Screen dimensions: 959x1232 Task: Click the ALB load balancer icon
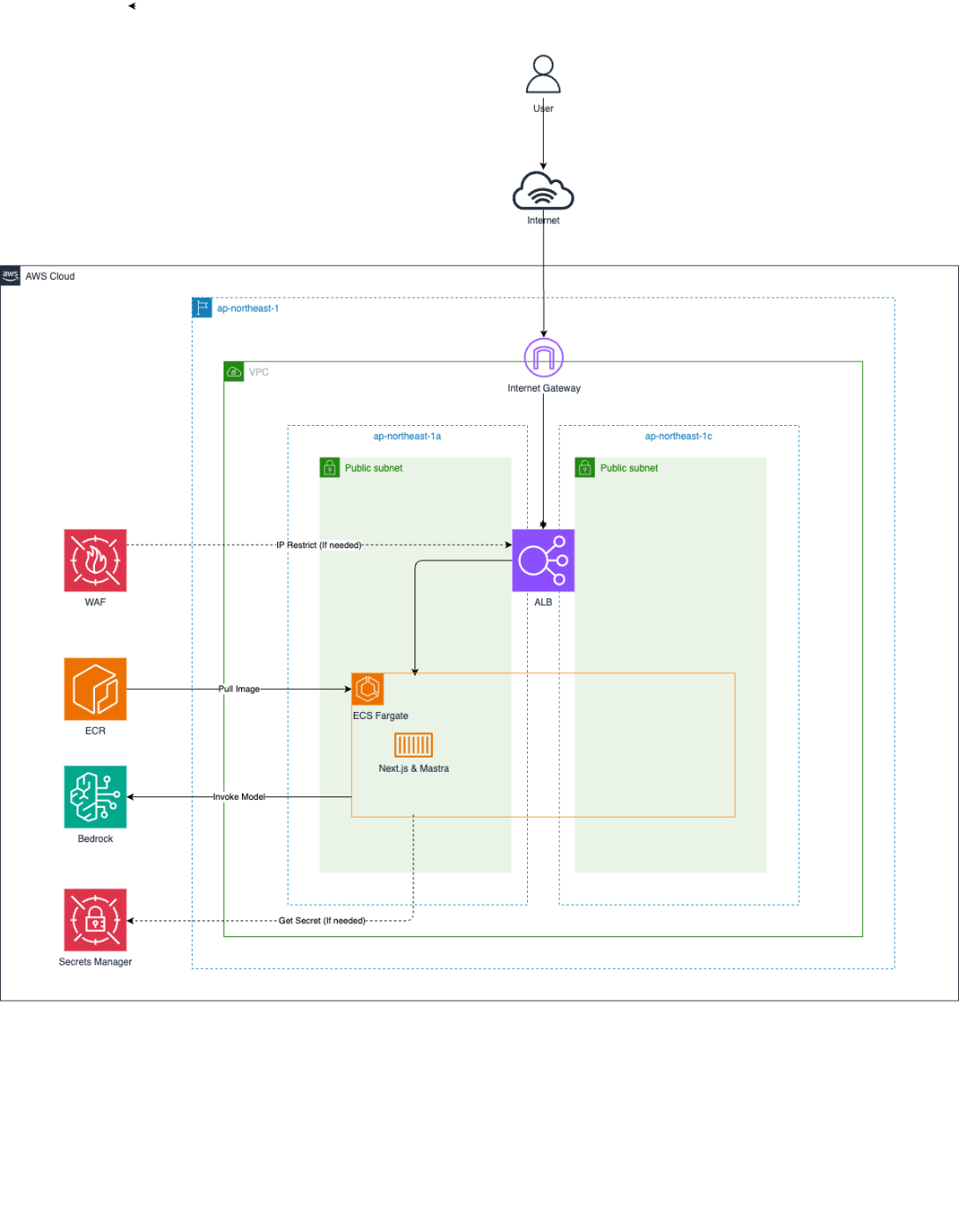(543, 561)
